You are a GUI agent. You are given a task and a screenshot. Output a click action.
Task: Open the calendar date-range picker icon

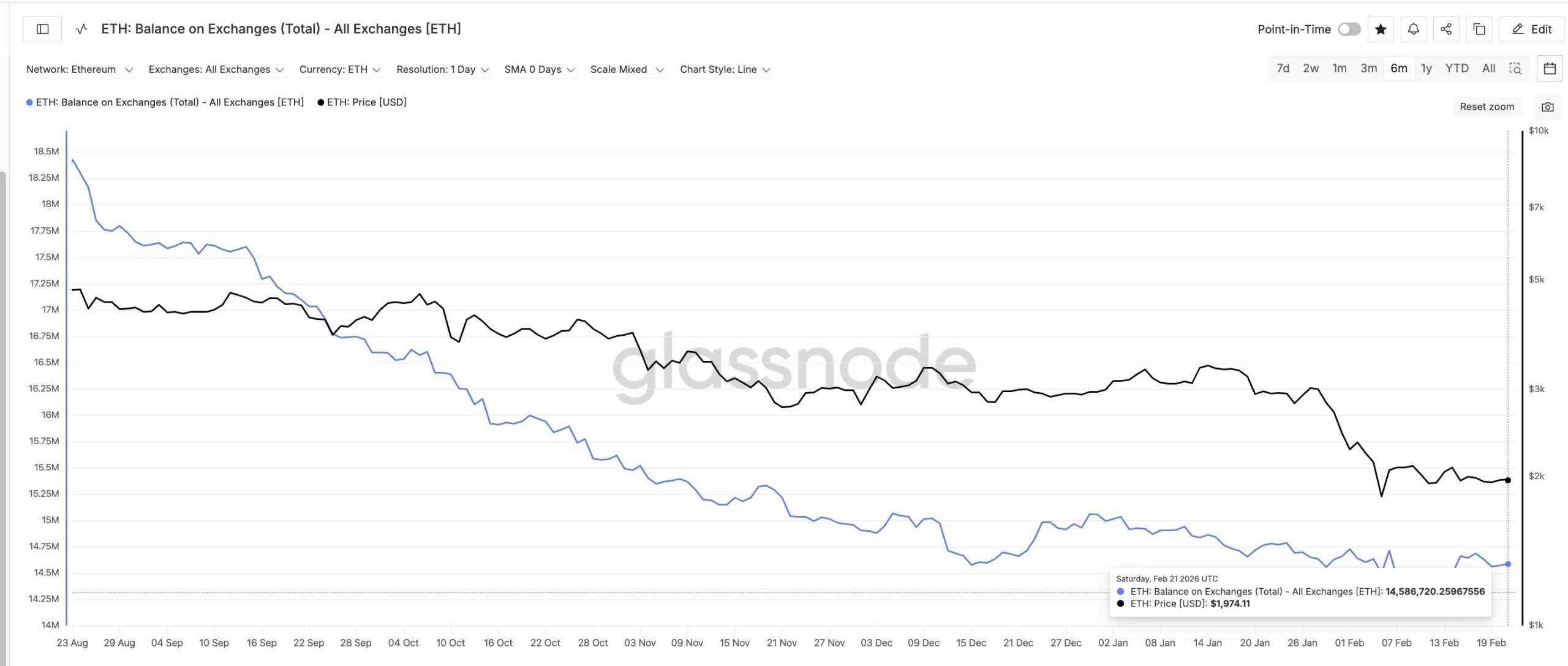coord(1550,69)
